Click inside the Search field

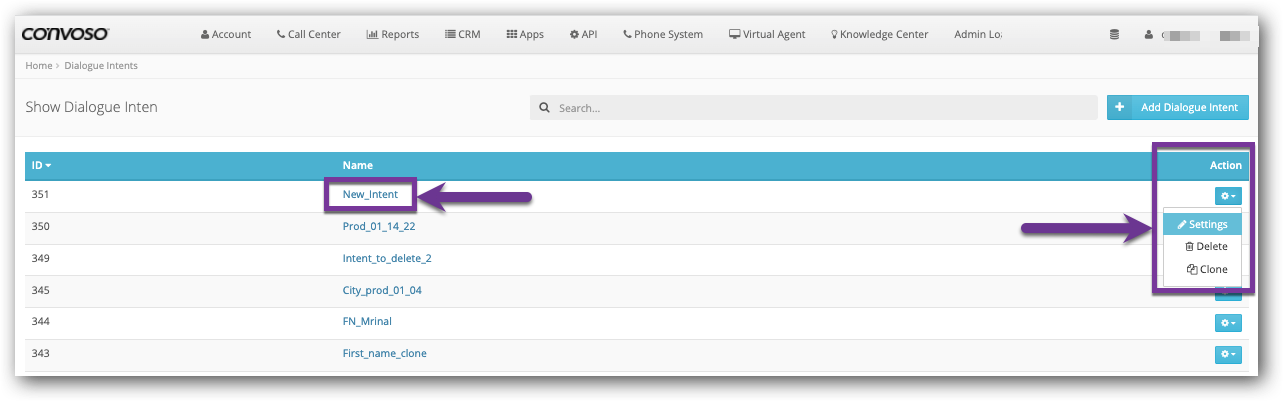[814, 107]
